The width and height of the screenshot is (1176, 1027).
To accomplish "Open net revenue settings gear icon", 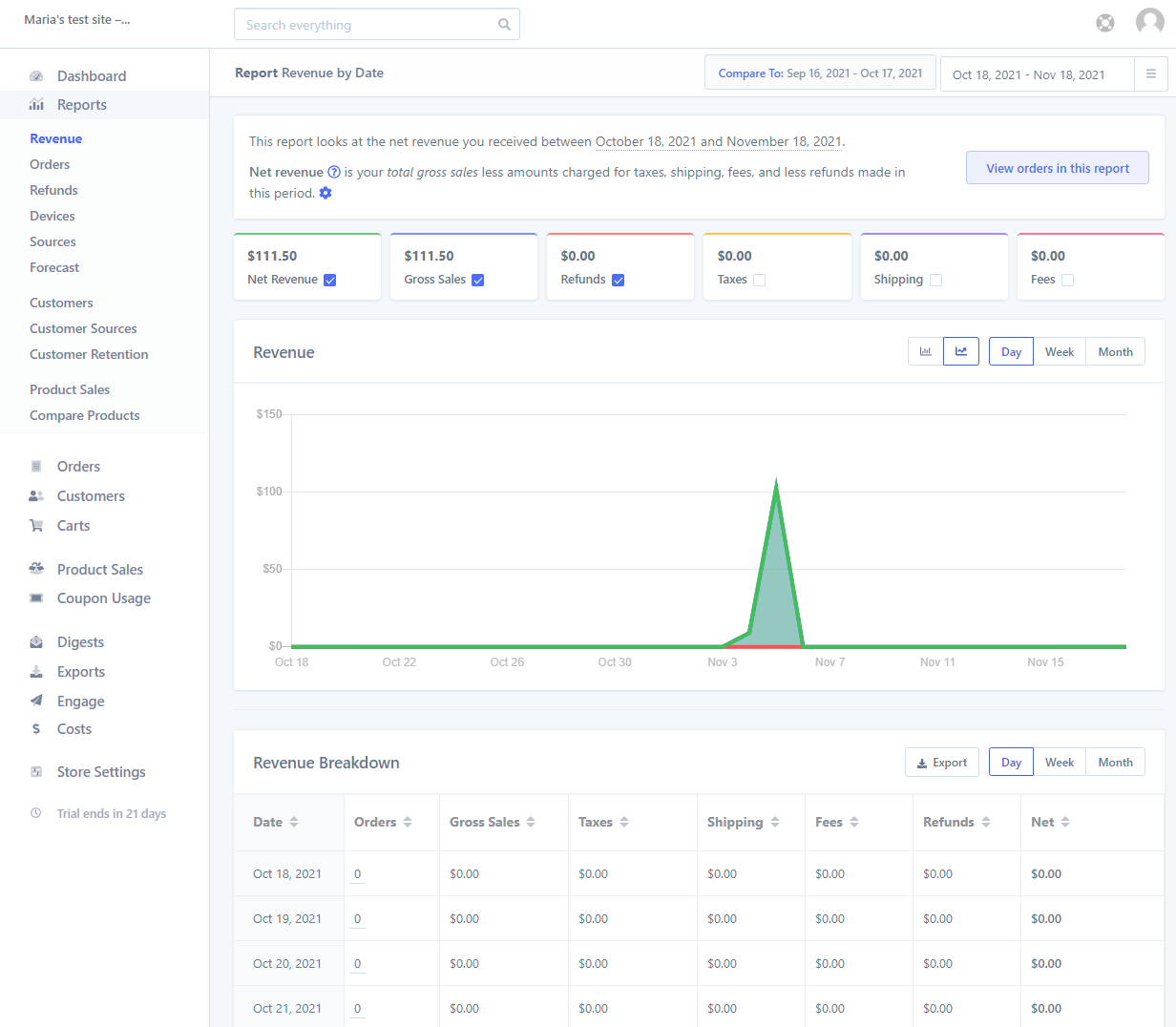I will (x=325, y=193).
